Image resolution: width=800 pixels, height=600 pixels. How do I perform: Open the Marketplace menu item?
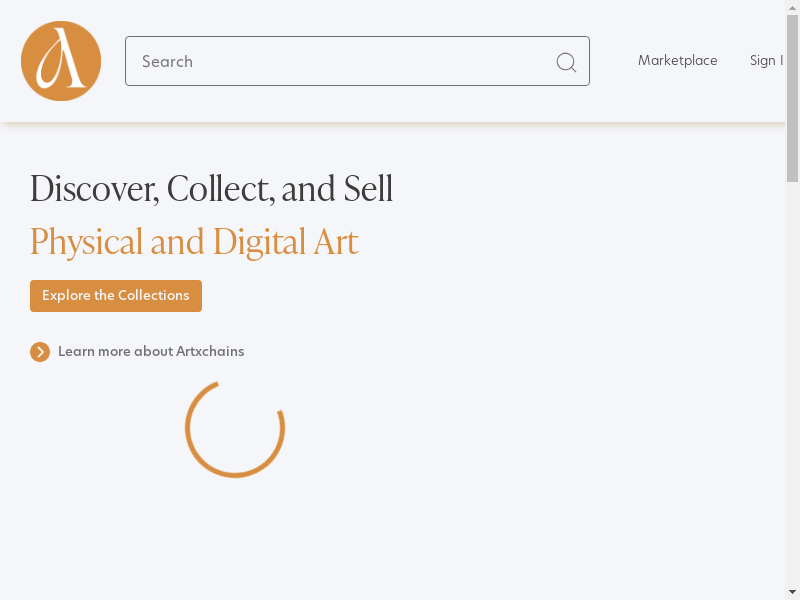[677, 61]
